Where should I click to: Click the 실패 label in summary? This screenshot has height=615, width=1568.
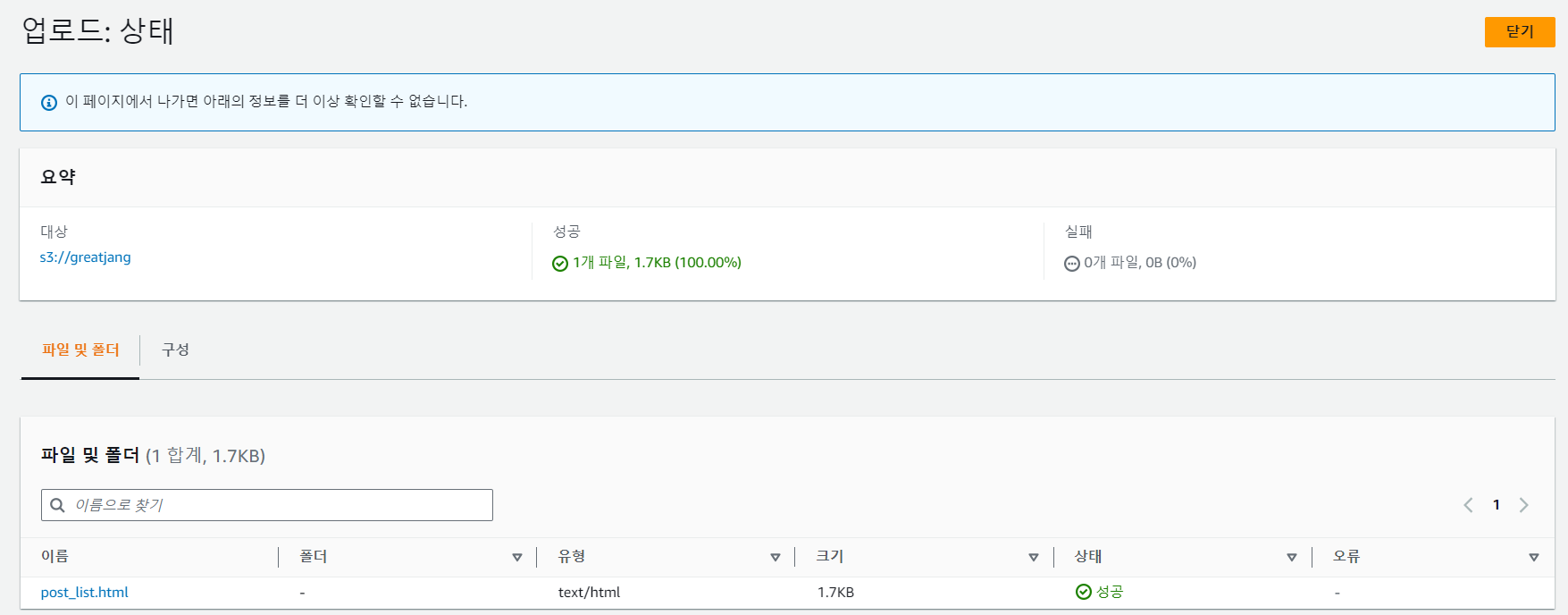[1078, 232]
